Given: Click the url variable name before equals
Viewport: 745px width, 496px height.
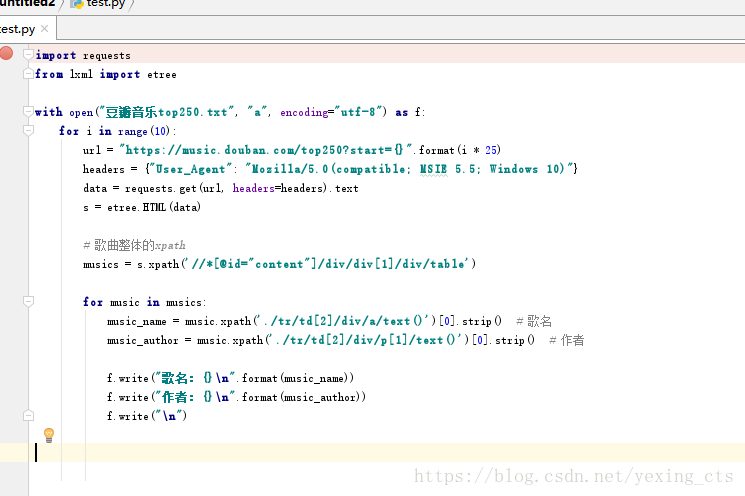Looking at the screenshot, I should point(92,151).
